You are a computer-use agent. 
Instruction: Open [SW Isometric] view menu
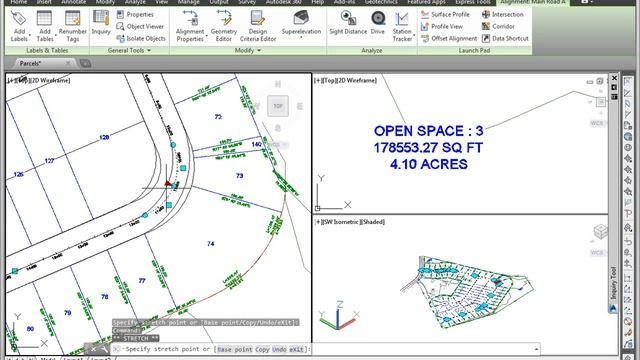coord(342,222)
